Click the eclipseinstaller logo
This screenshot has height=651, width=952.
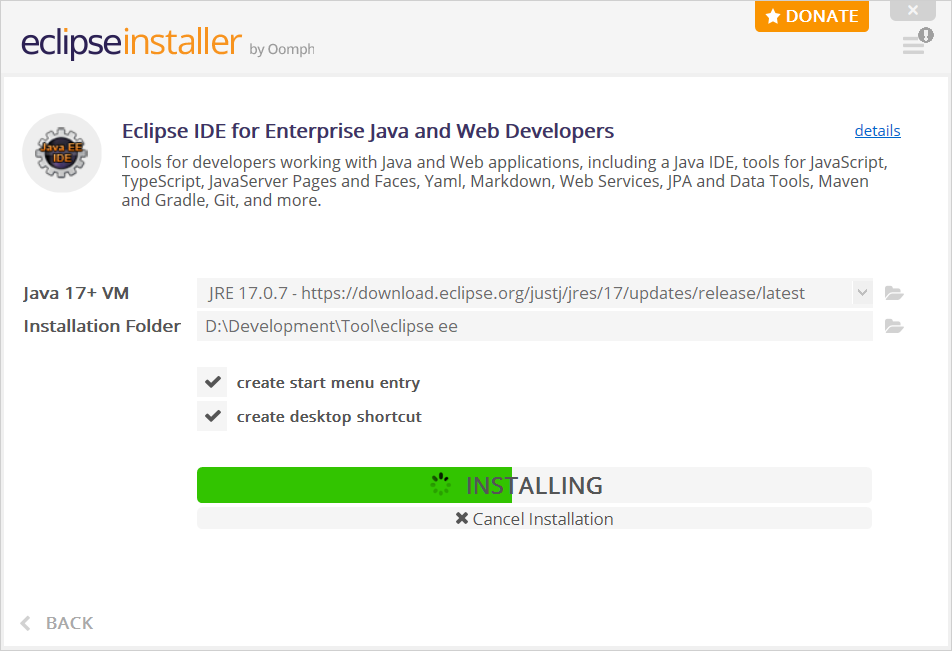tap(131, 42)
